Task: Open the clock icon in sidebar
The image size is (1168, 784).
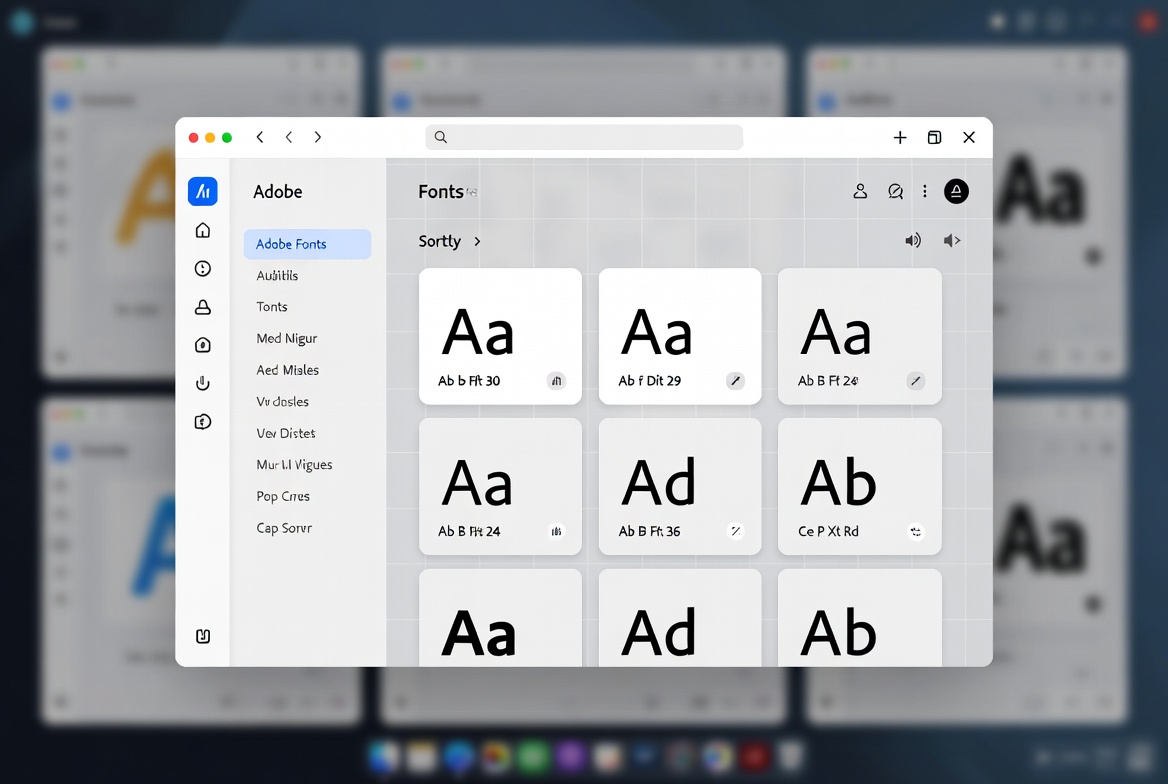Action: coord(203,268)
